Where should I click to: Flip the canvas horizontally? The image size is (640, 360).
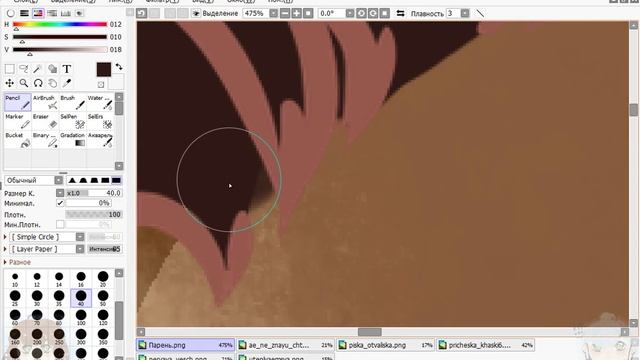pyautogui.click(x=400, y=13)
